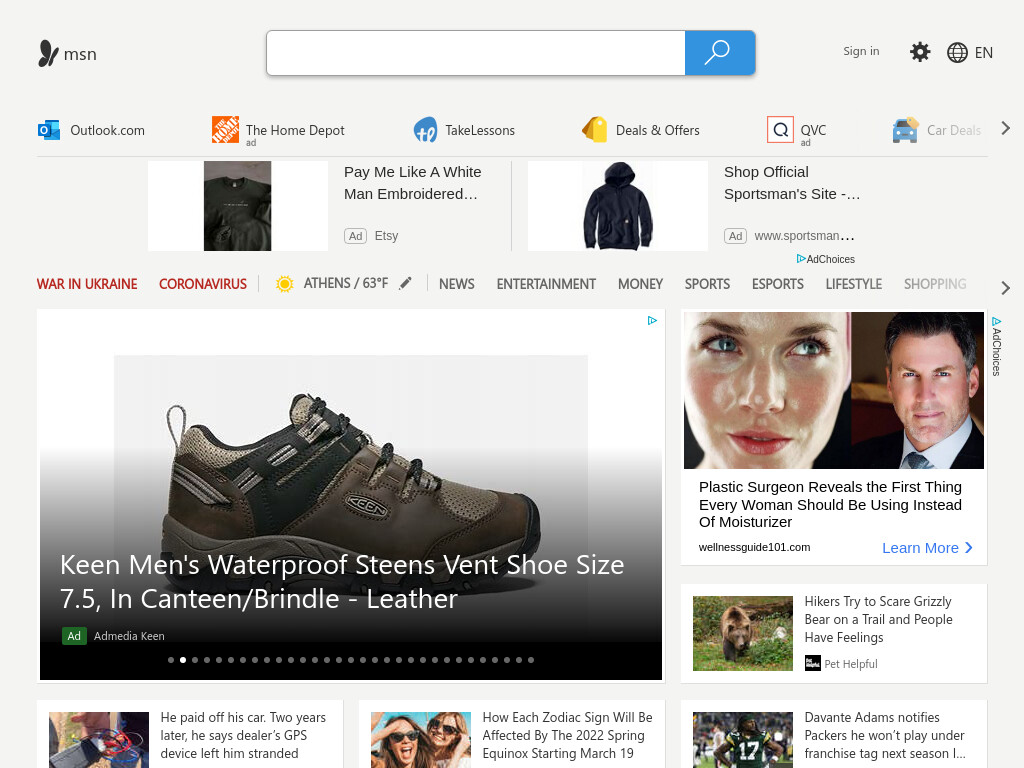Click the two women with sunglasses thumbnail

pyautogui.click(x=421, y=740)
